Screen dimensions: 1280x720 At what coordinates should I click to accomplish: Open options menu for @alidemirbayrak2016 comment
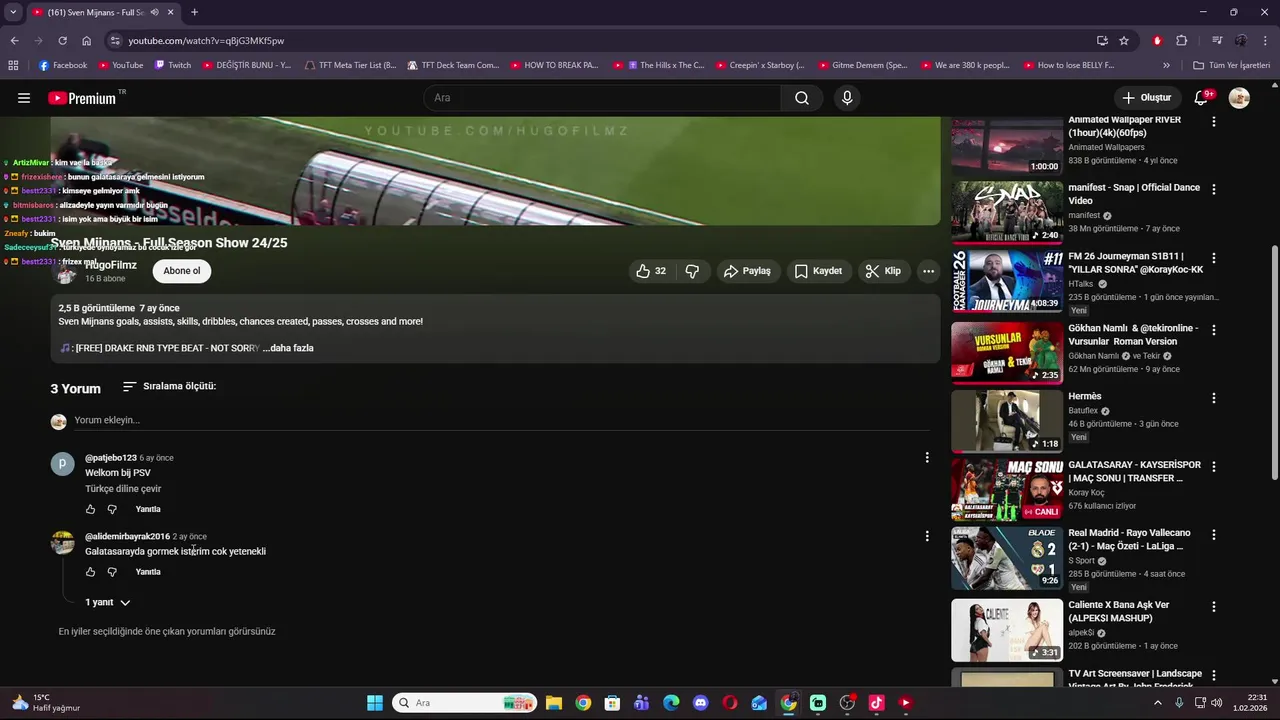pos(927,536)
